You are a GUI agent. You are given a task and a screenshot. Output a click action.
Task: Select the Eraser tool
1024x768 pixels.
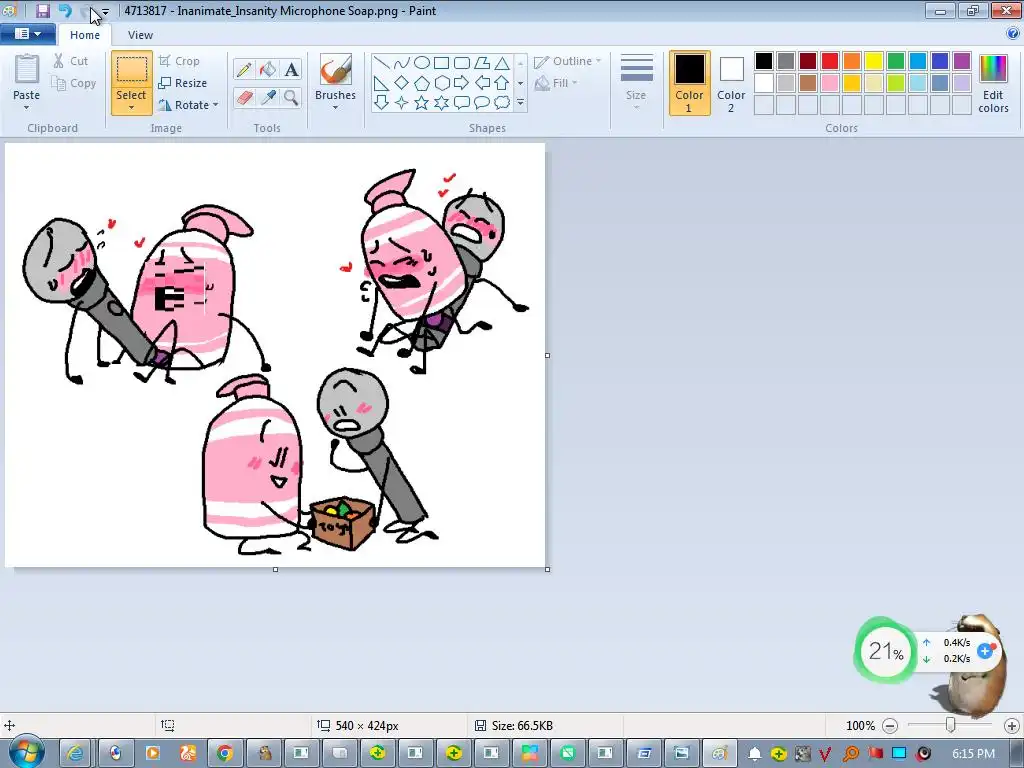(x=244, y=98)
